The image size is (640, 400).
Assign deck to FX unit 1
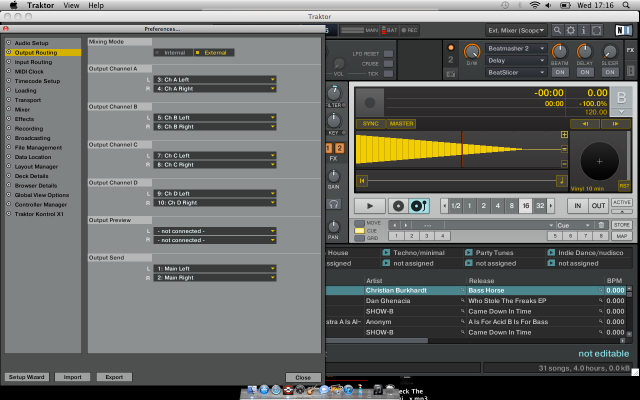tap(329, 148)
